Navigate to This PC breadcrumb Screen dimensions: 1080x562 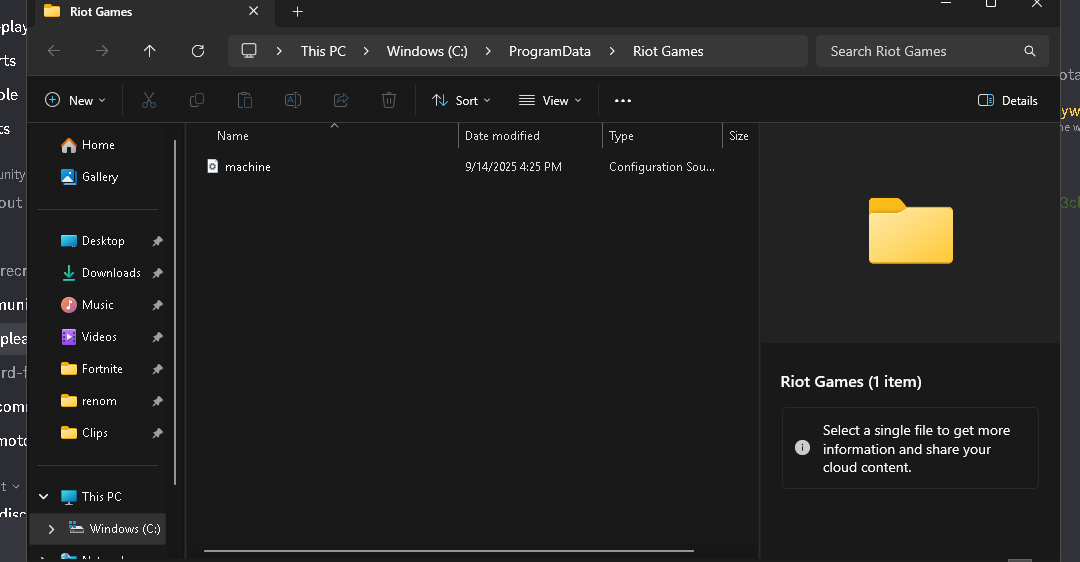pos(323,51)
